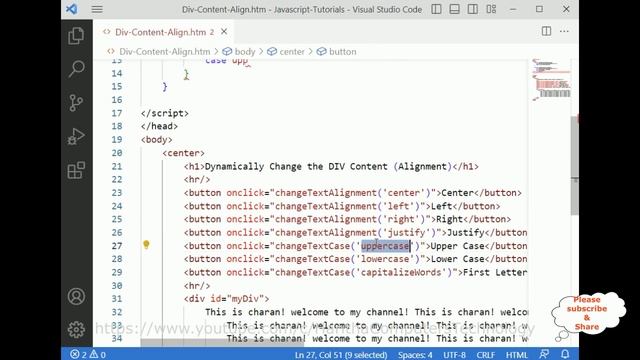Click line number 30 in gutter
This screenshot has width=640, height=360.
pos(117,286)
